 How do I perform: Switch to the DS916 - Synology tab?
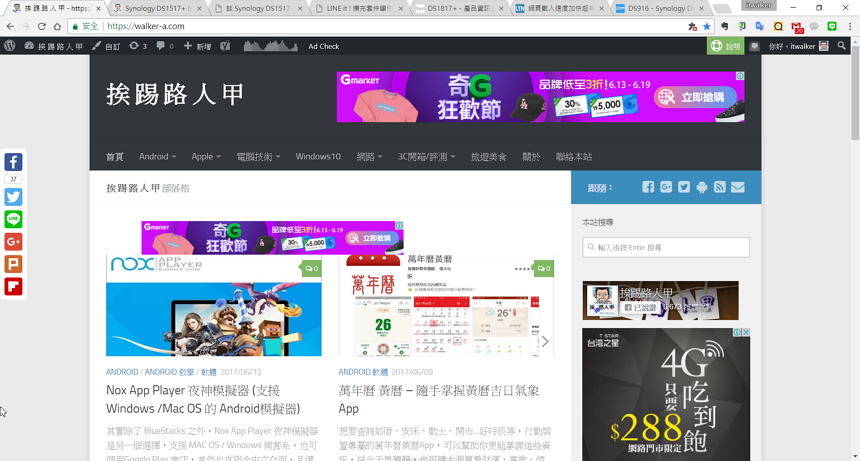tap(660, 8)
